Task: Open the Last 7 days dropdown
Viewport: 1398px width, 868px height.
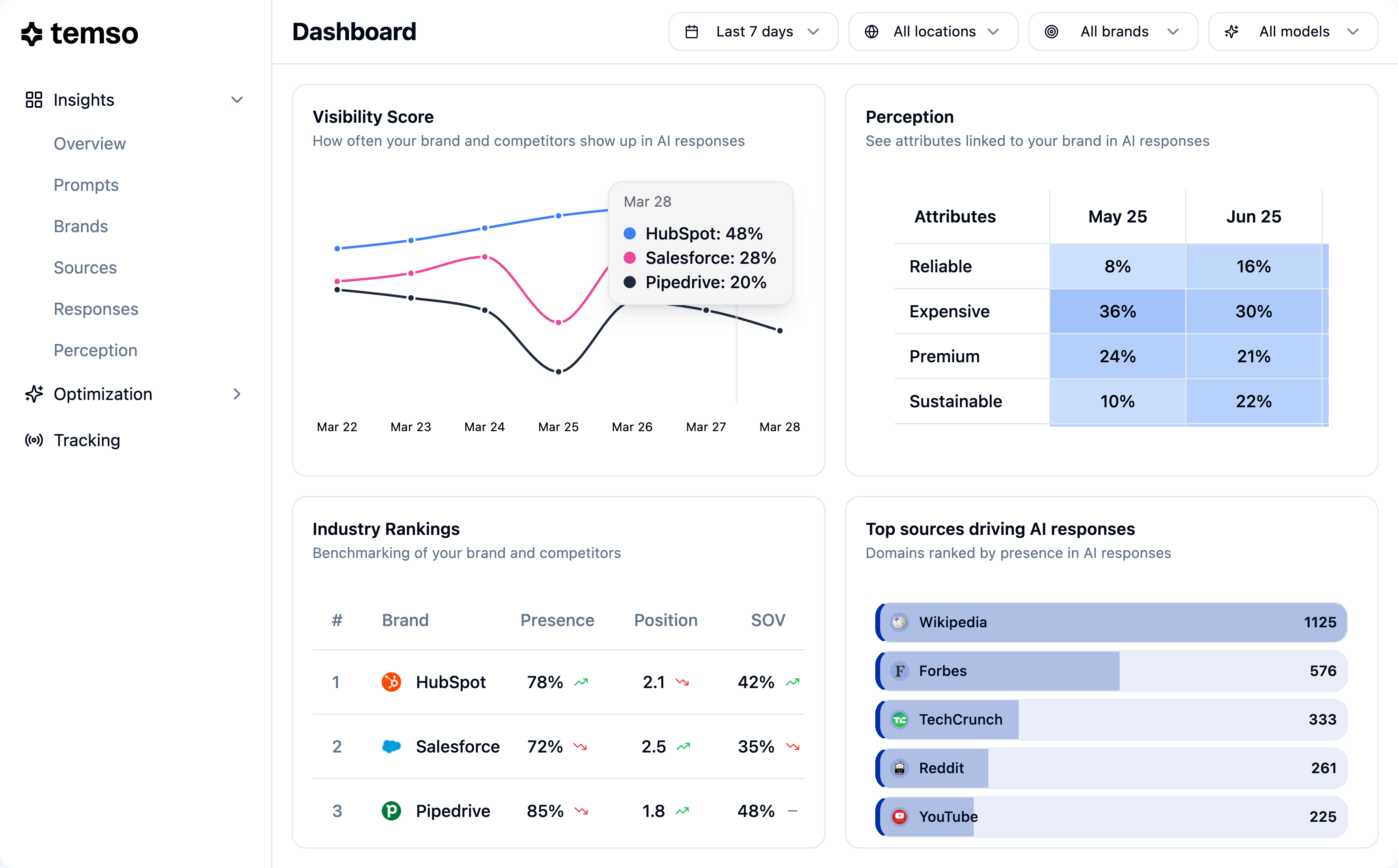Action: [x=753, y=32]
